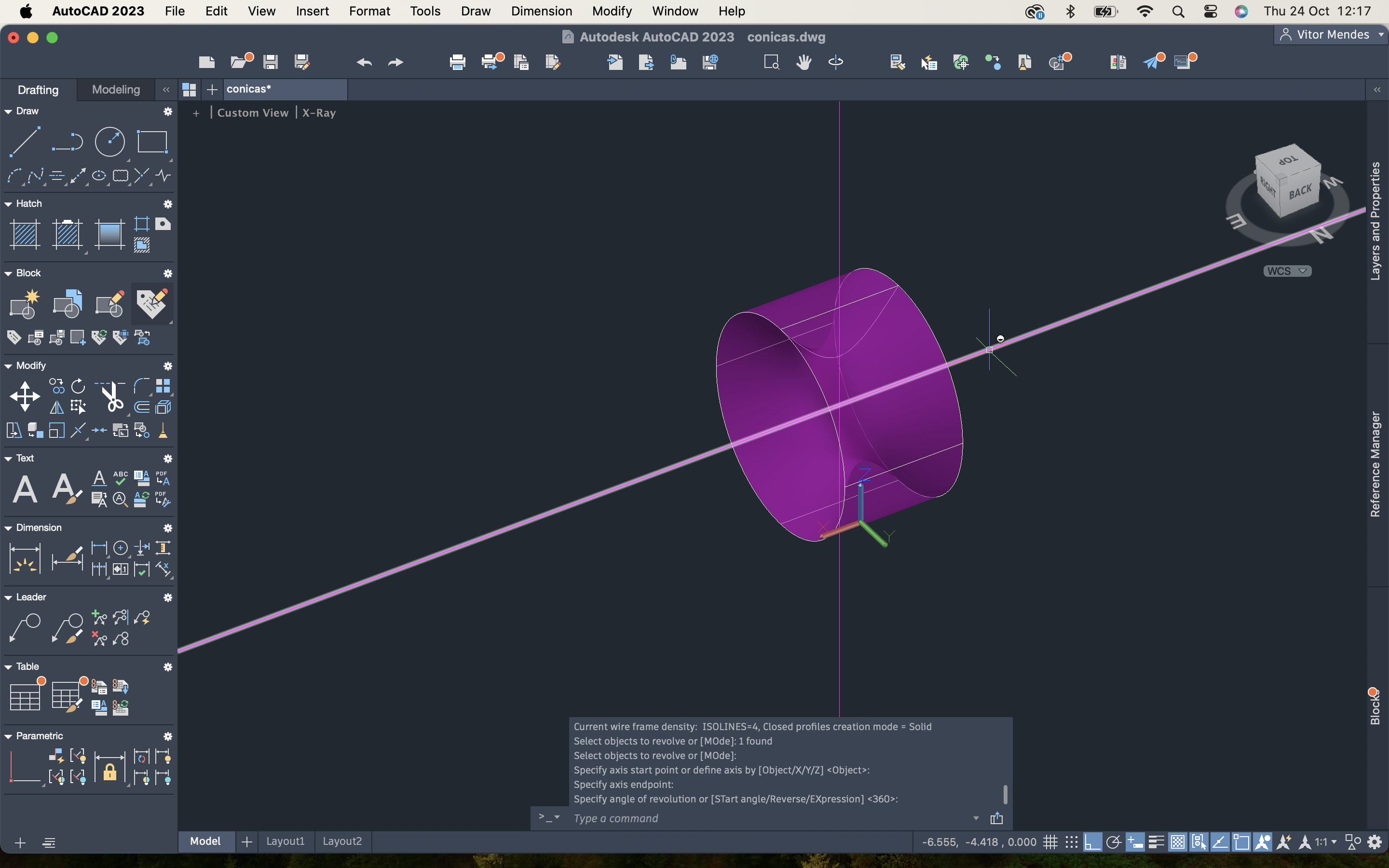Click the Custom View label
Viewport: 1389px width, 868px height.
pyautogui.click(x=253, y=113)
